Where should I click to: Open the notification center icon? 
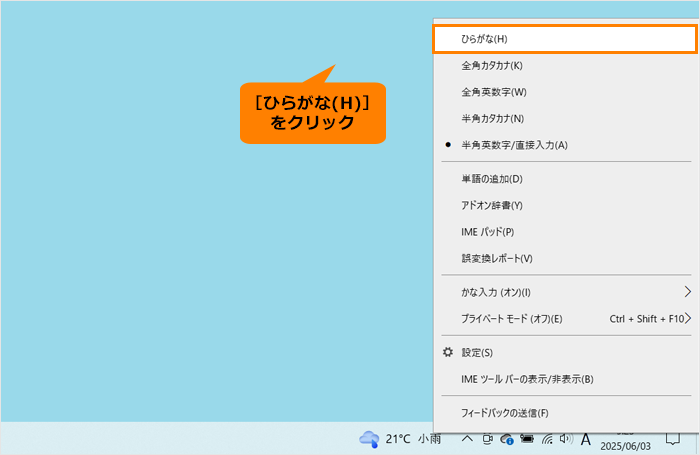[673, 439]
